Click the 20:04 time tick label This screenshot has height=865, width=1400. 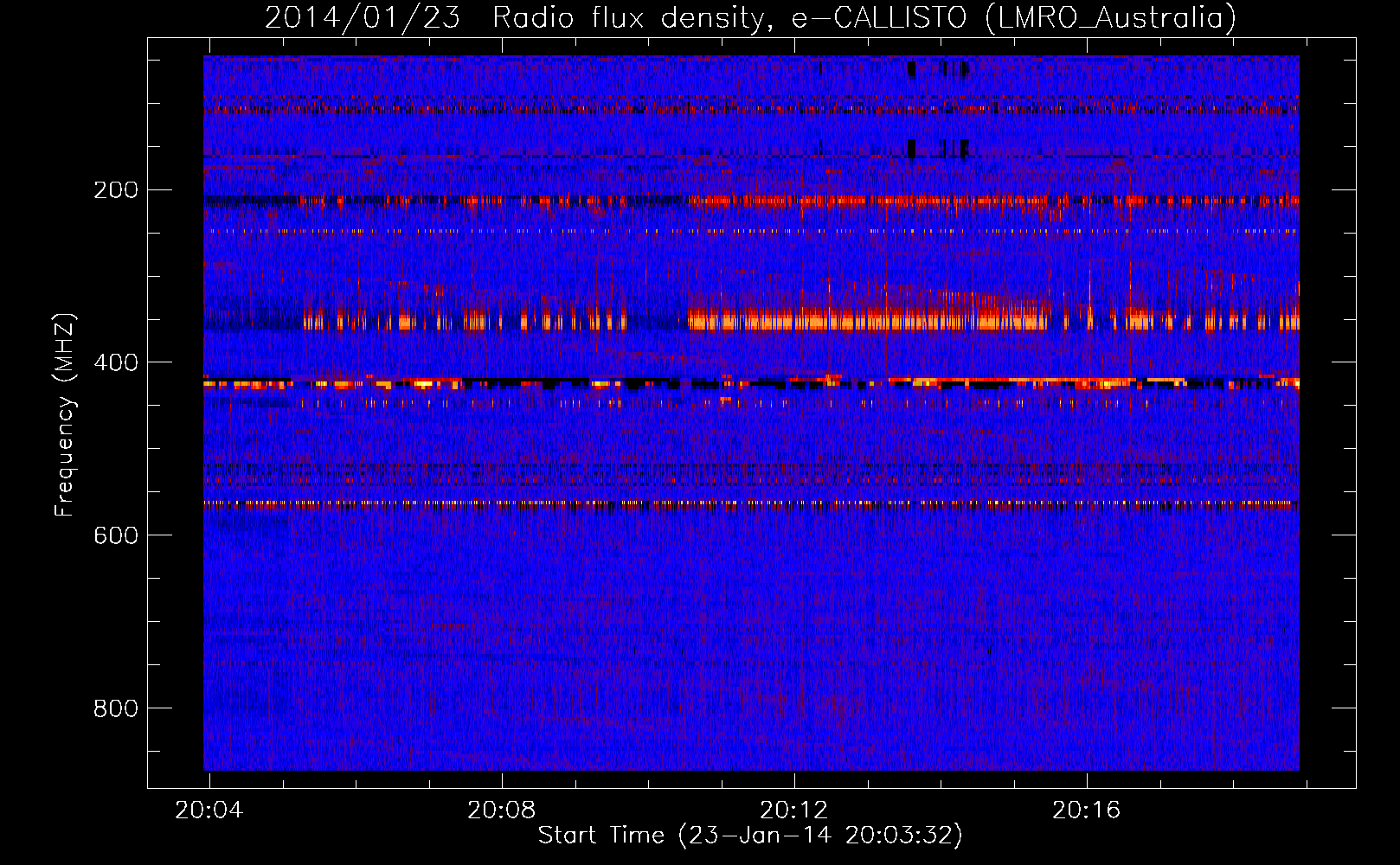tap(209, 811)
